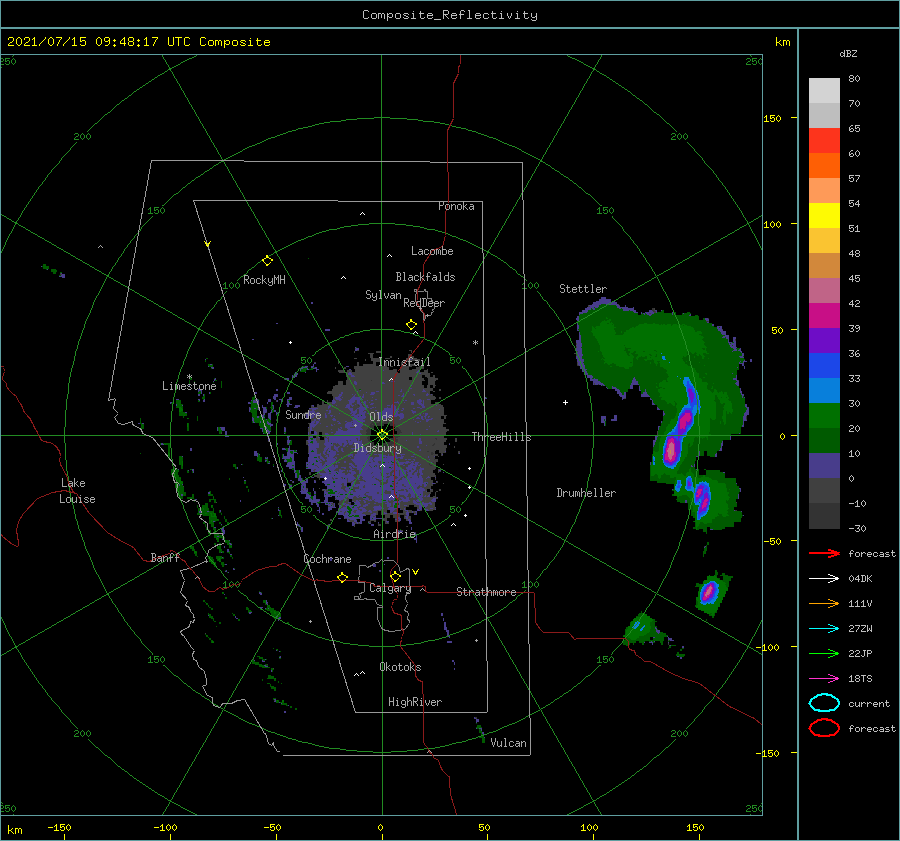Screen dimensions: 900x841
Task: Click the cyan 27ZW arrow icon
Action: [x=824, y=629]
